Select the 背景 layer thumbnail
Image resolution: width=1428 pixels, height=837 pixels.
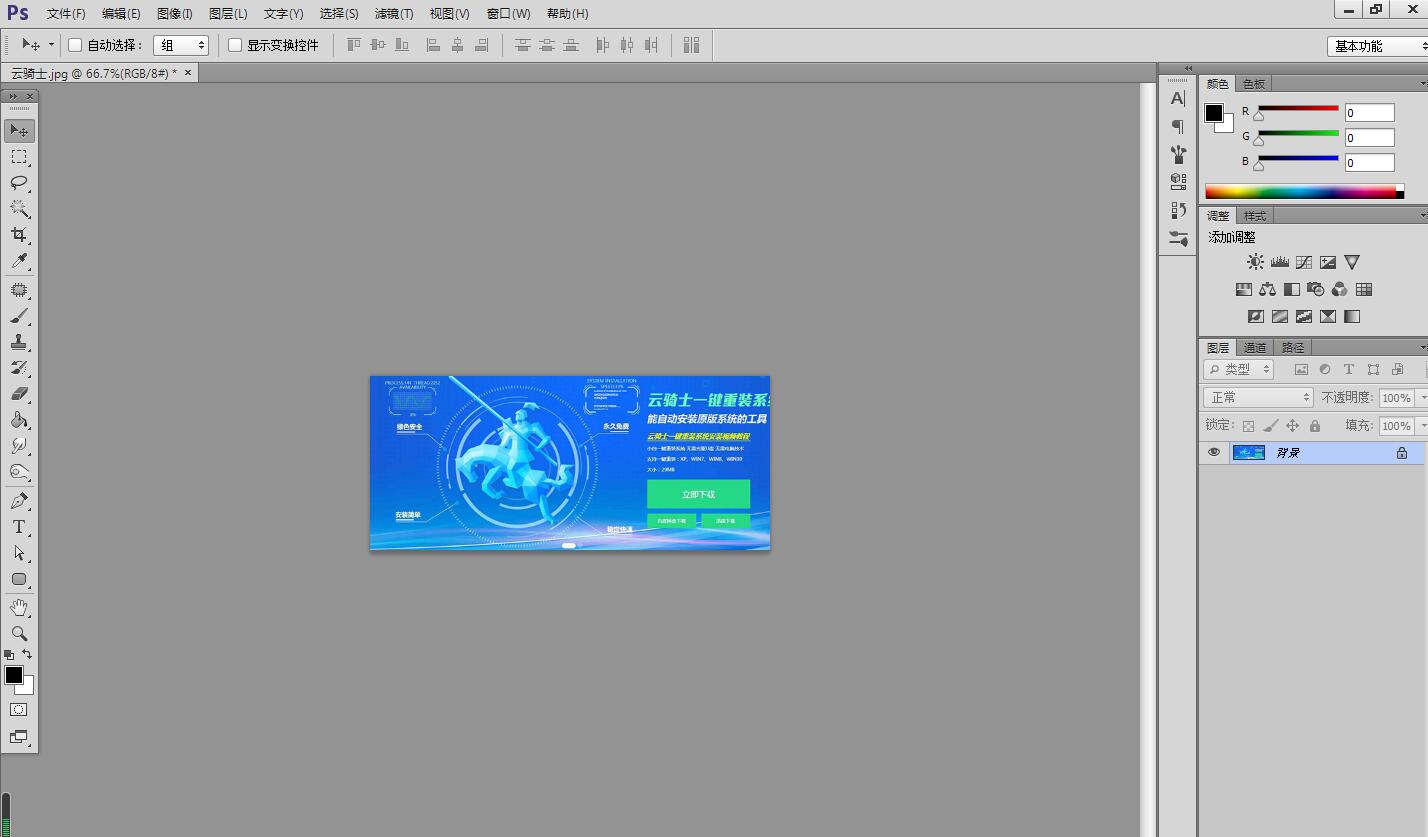pos(1248,452)
